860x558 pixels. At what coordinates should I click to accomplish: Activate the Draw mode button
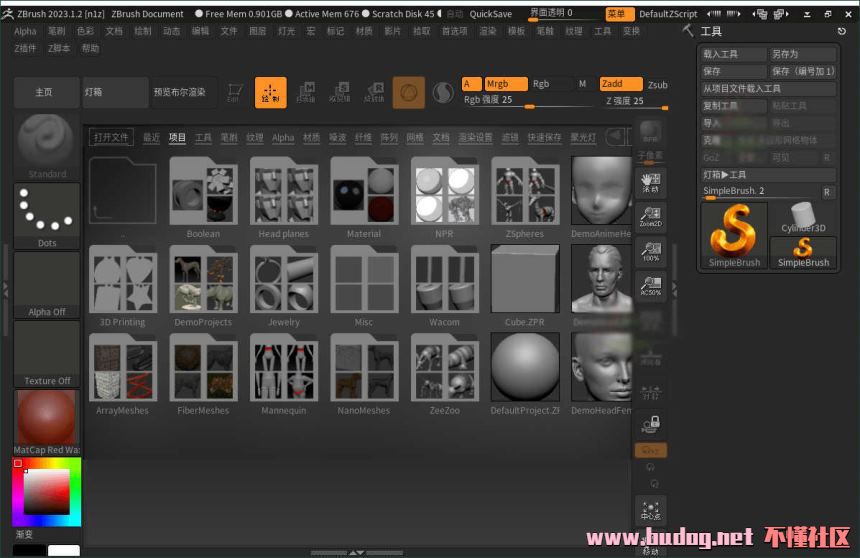pyautogui.click(x=270, y=93)
